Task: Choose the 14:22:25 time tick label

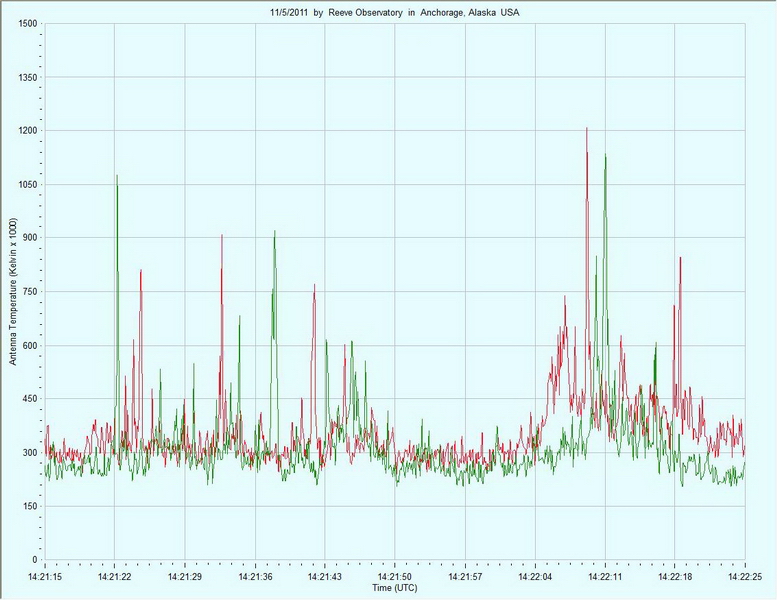Action: (x=745, y=578)
